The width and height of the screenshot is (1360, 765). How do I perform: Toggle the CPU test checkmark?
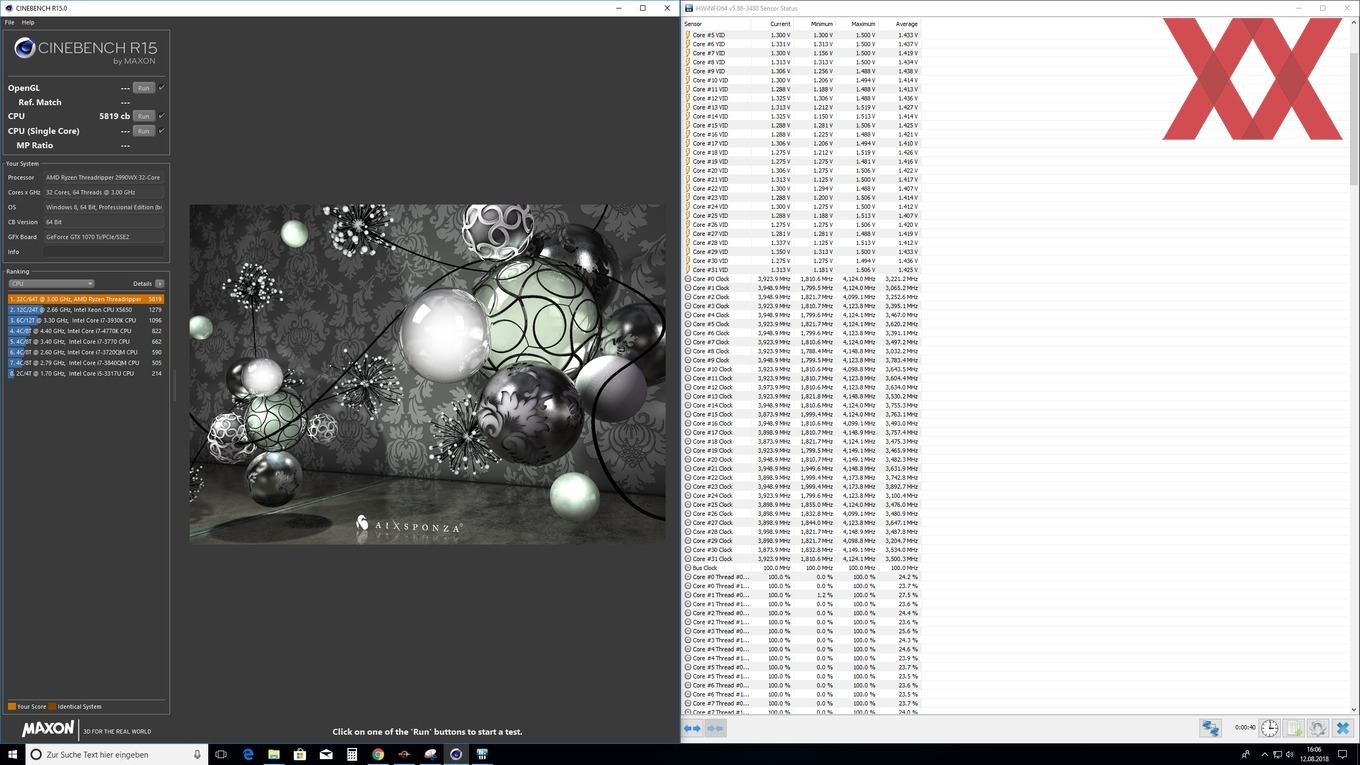pyautogui.click(x=162, y=116)
